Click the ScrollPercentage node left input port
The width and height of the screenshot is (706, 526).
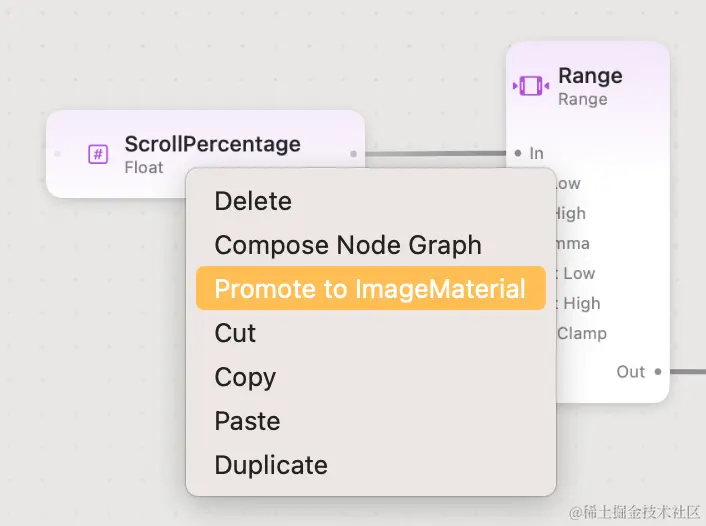(57, 154)
